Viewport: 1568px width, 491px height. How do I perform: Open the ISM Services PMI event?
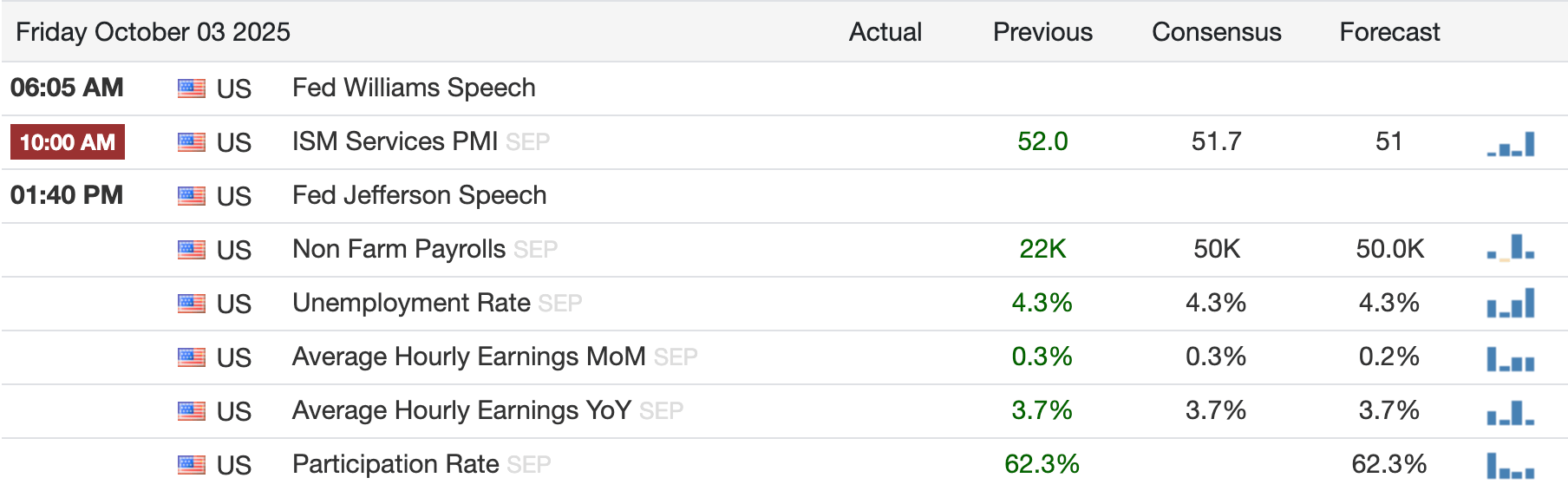point(395,141)
